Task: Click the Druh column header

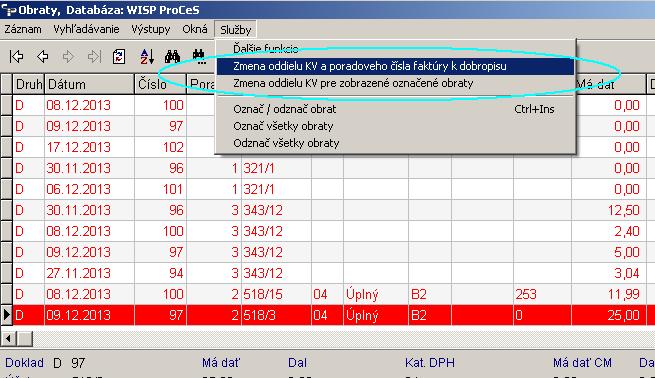Action: (x=28, y=84)
